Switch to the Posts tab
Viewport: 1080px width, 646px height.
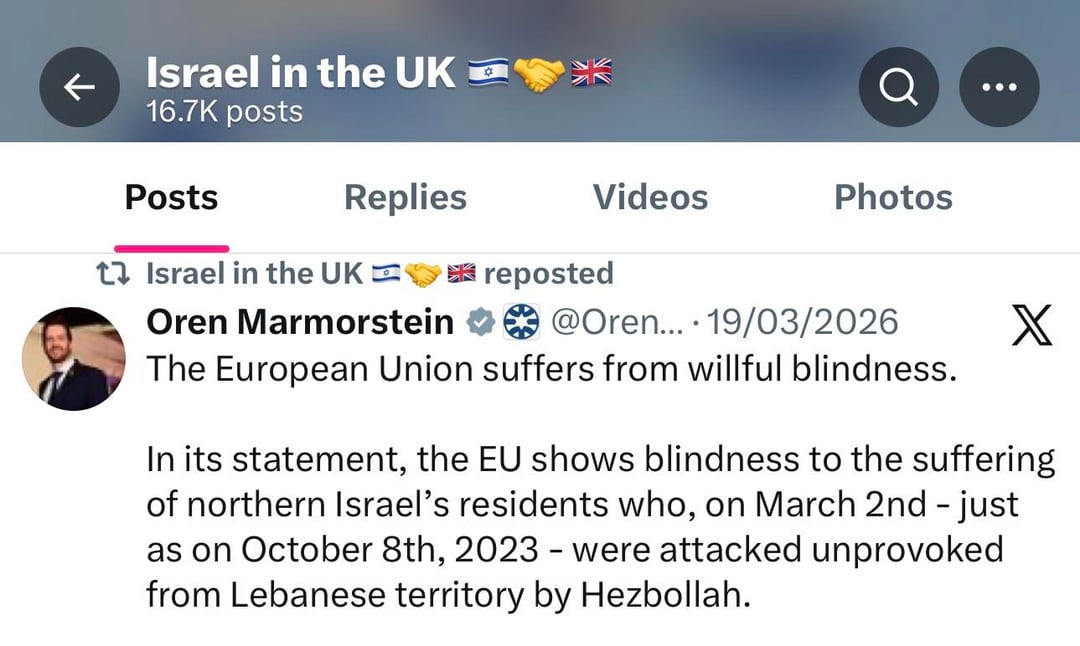171,198
